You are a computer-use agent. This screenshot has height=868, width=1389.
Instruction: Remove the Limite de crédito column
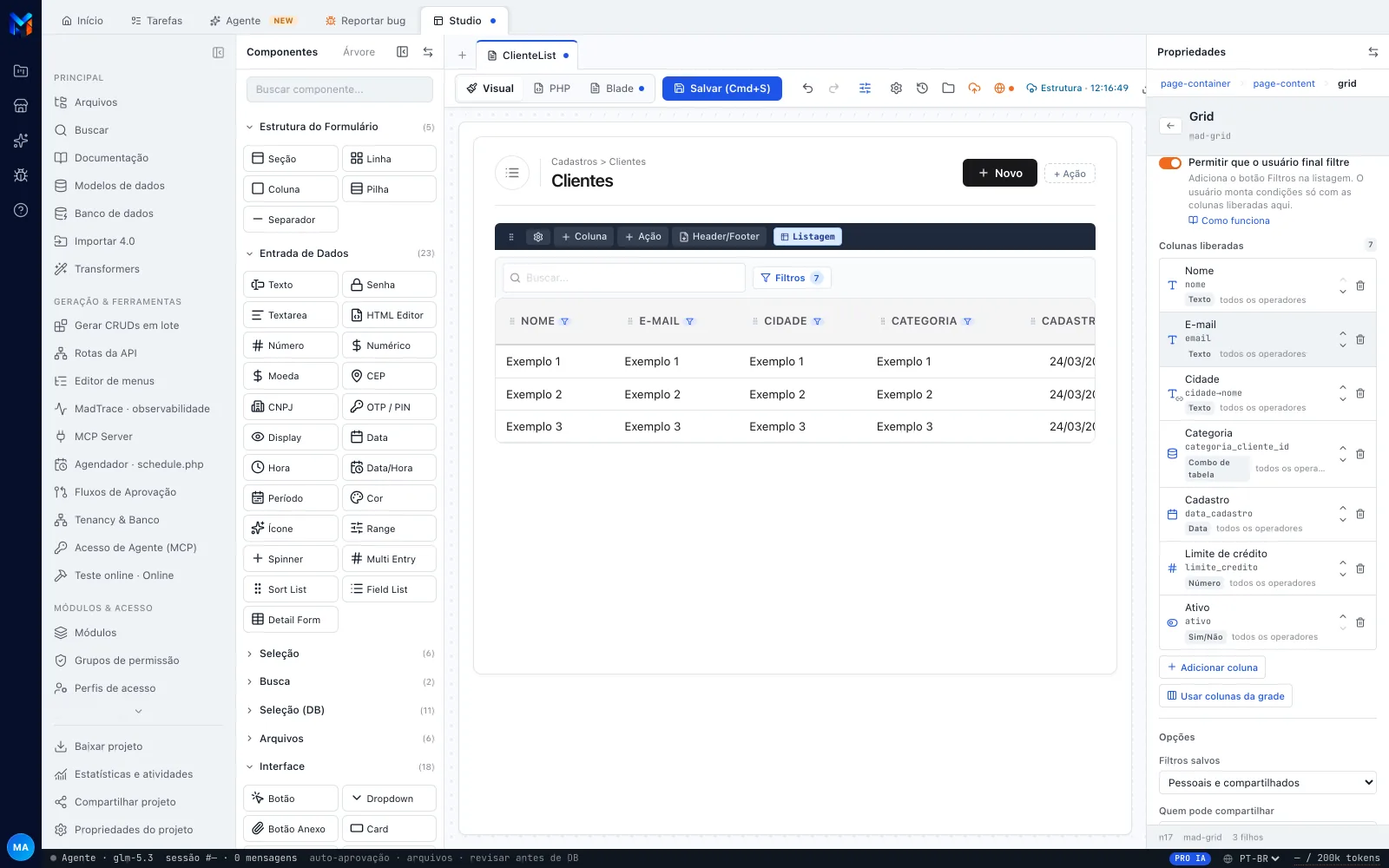click(x=1360, y=569)
